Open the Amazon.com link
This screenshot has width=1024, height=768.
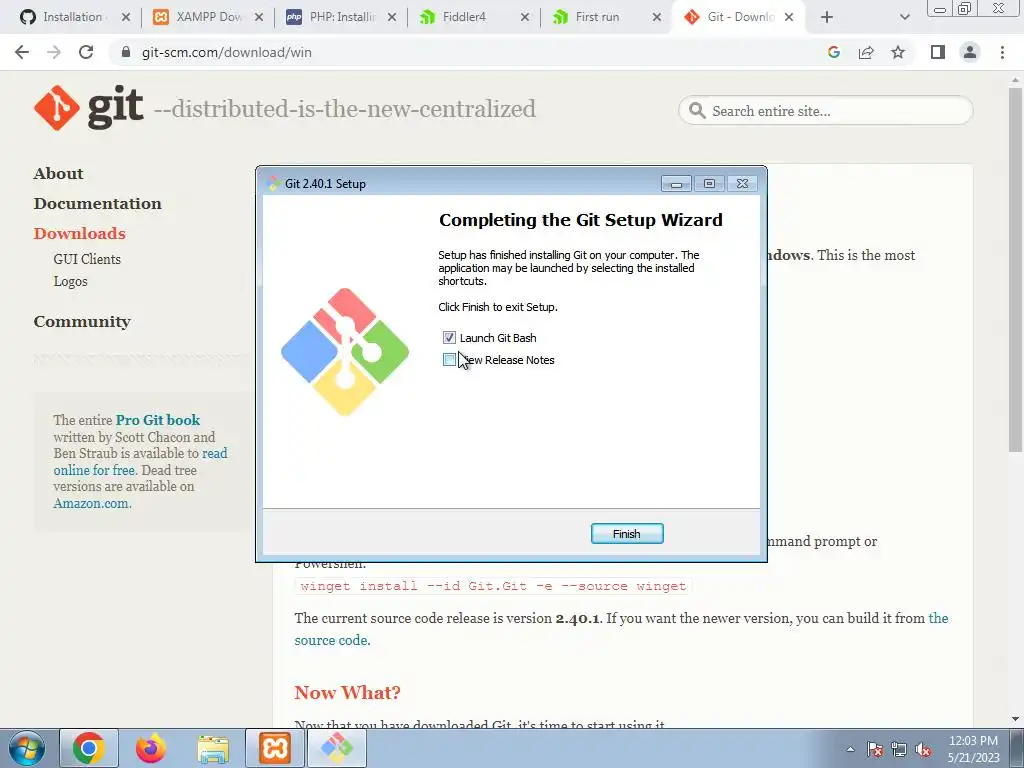tap(92, 504)
